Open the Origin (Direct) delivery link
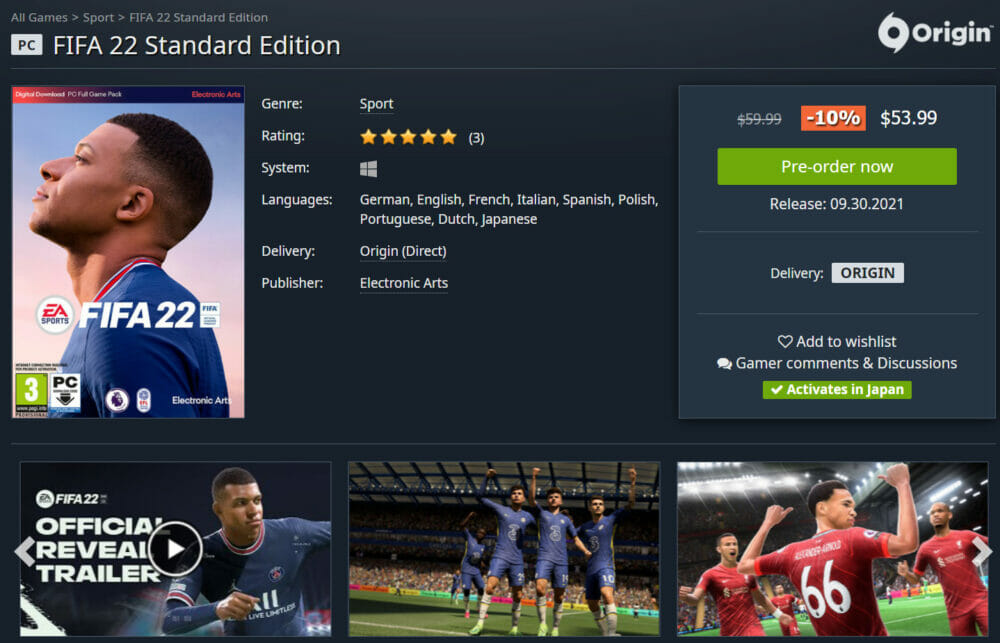The height and width of the screenshot is (643, 1000). pos(403,251)
